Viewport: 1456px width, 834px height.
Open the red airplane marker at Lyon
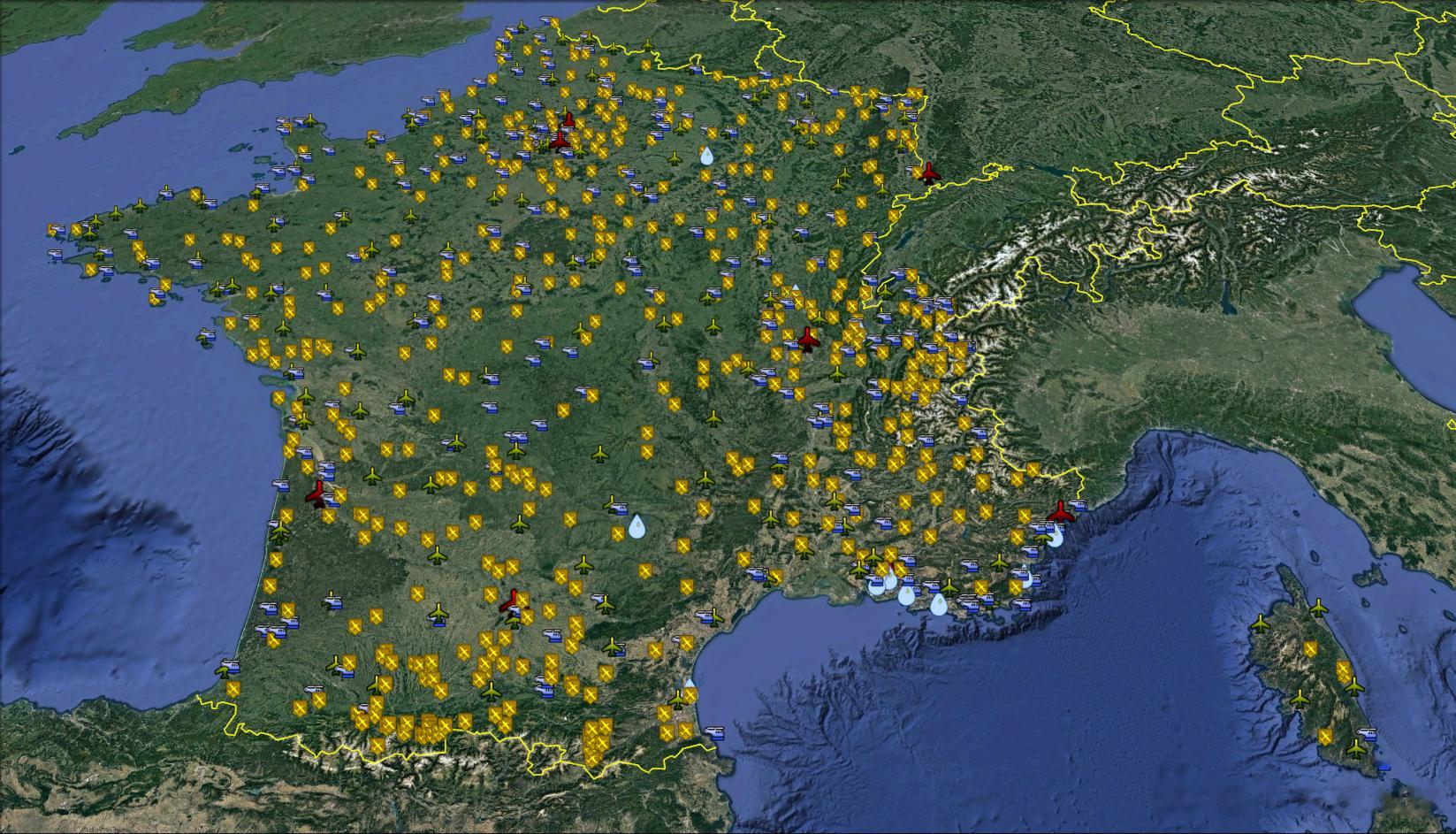[808, 339]
